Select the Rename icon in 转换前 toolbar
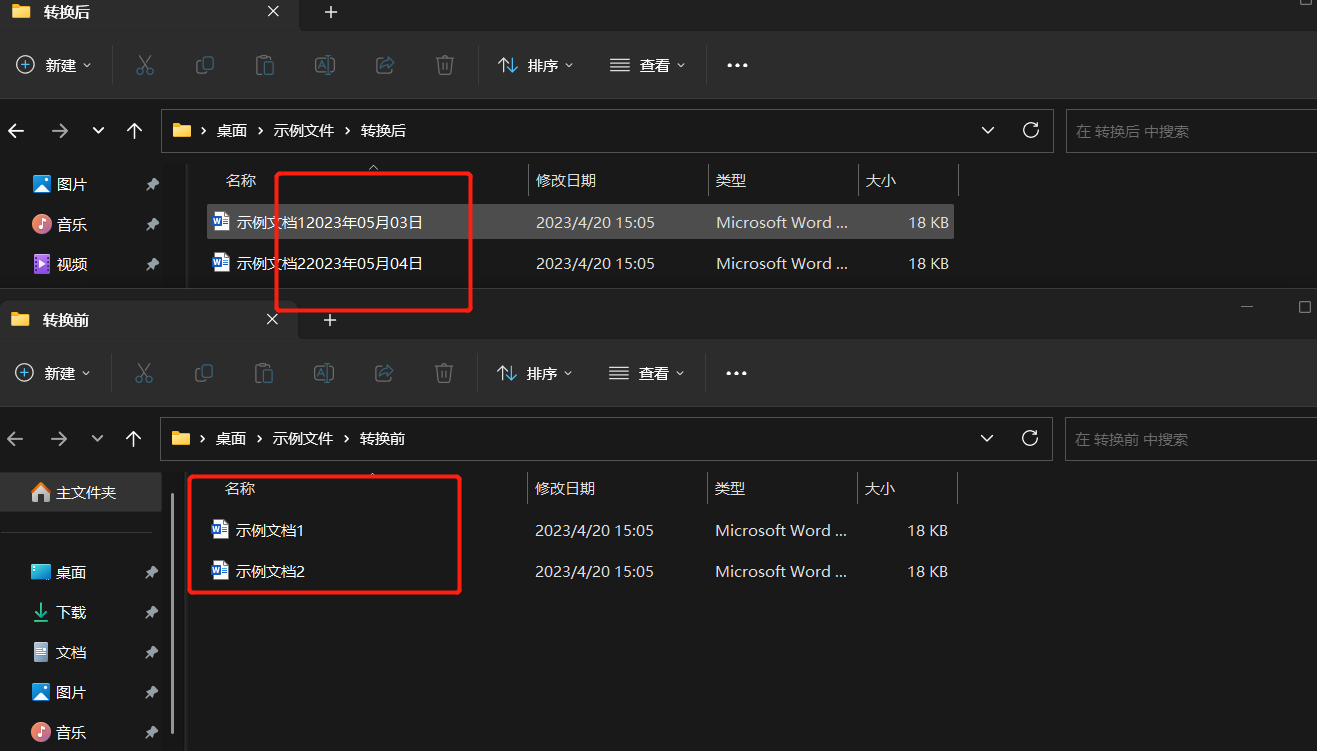Image resolution: width=1317 pixels, height=751 pixels. pyautogui.click(x=323, y=373)
